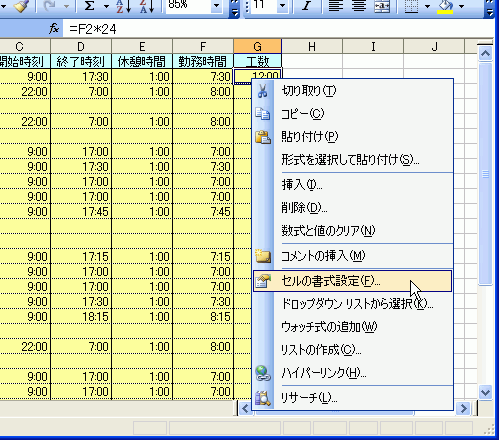Choose 貼り付け(P) from the context menu
Image resolution: width=499 pixels, height=440 pixels.
click(x=353, y=137)
